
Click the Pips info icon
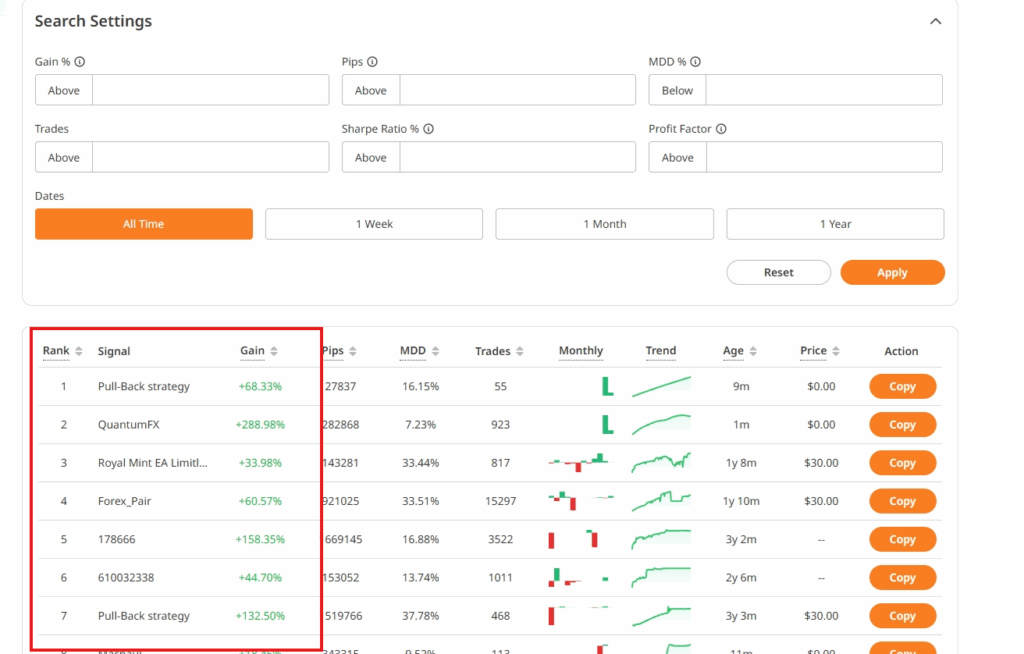pos(372,62)
